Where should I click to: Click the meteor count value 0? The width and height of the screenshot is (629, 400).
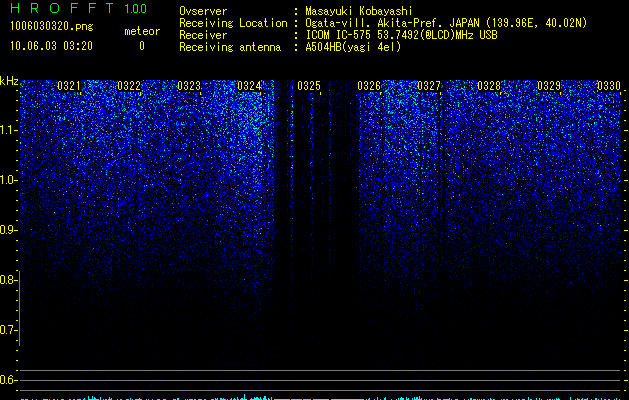click(142, 46)
